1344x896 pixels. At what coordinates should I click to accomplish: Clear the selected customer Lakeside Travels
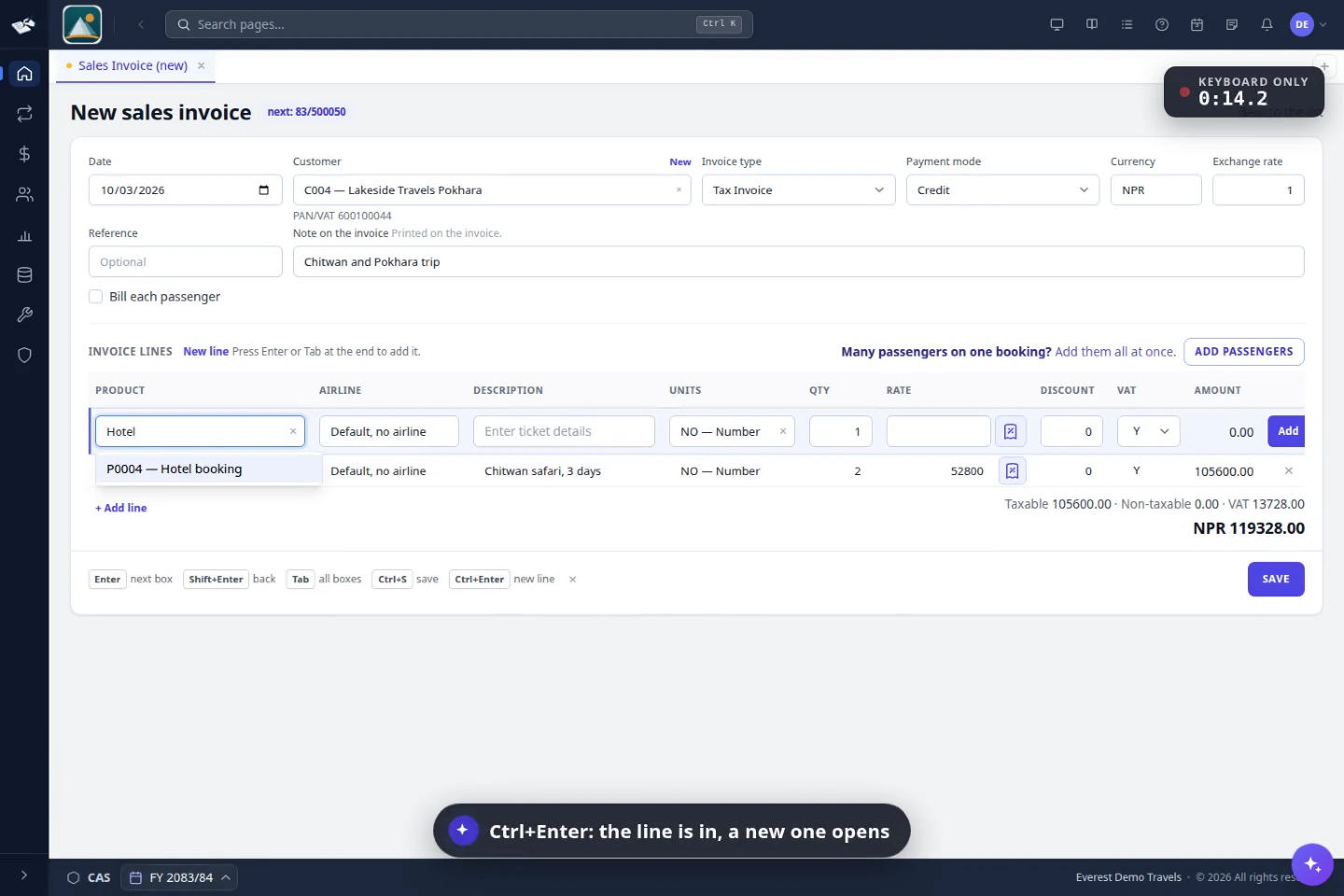pyautogui.click(x=679, y=190)
